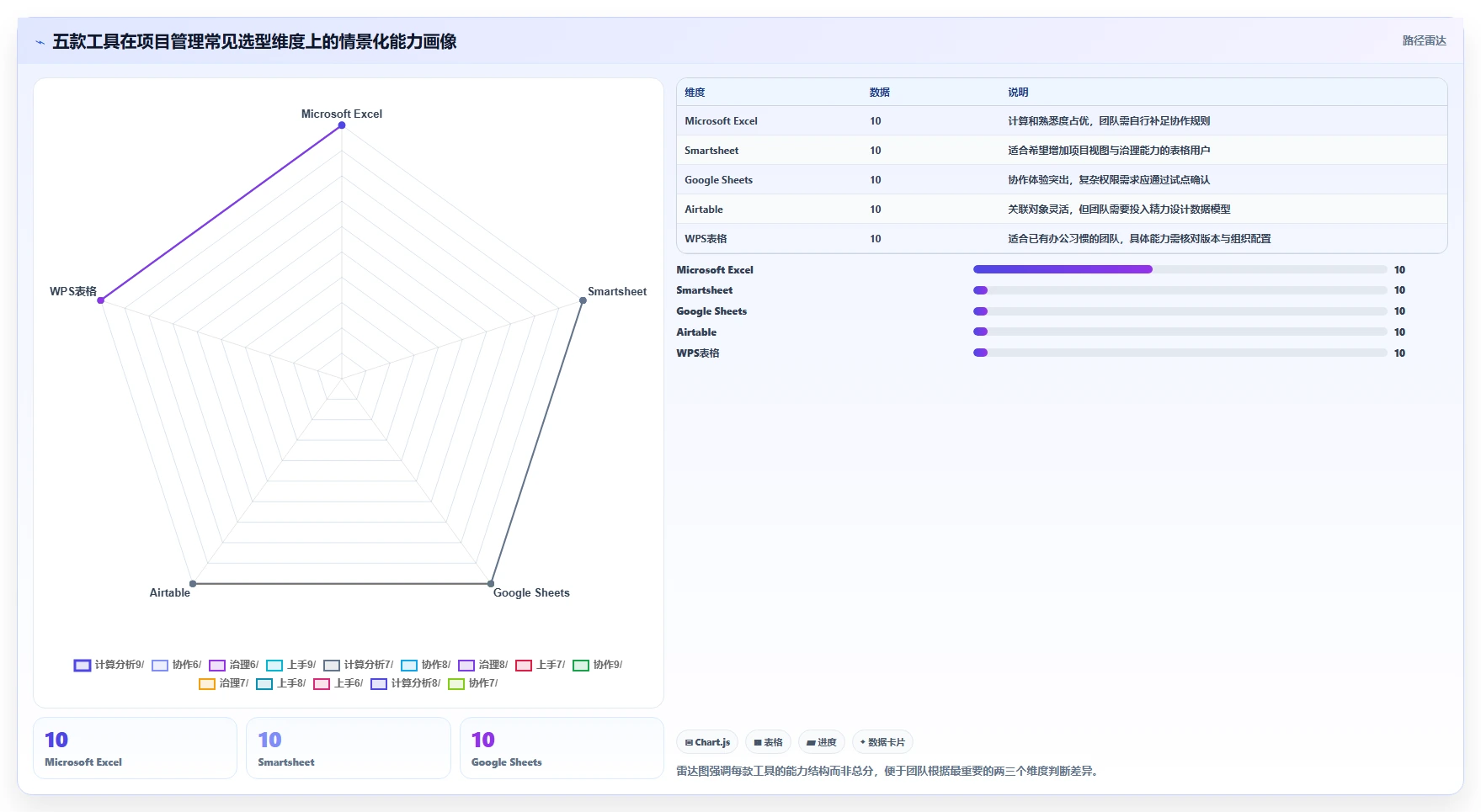
Task: Hide the 上手6/ legend series
Action: pos(338,683)
